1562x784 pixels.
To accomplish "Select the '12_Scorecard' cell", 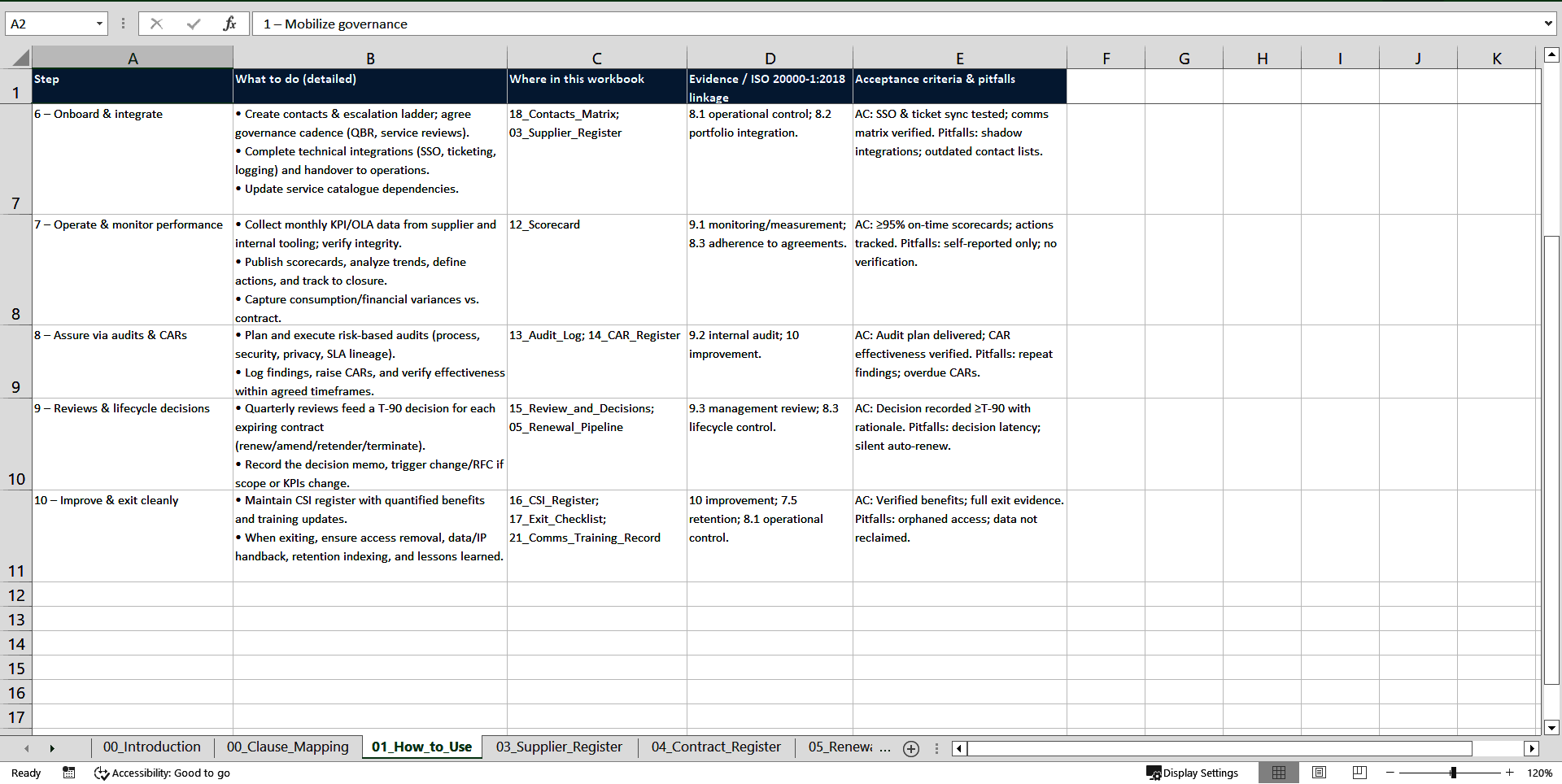I will tap(597, 270).
